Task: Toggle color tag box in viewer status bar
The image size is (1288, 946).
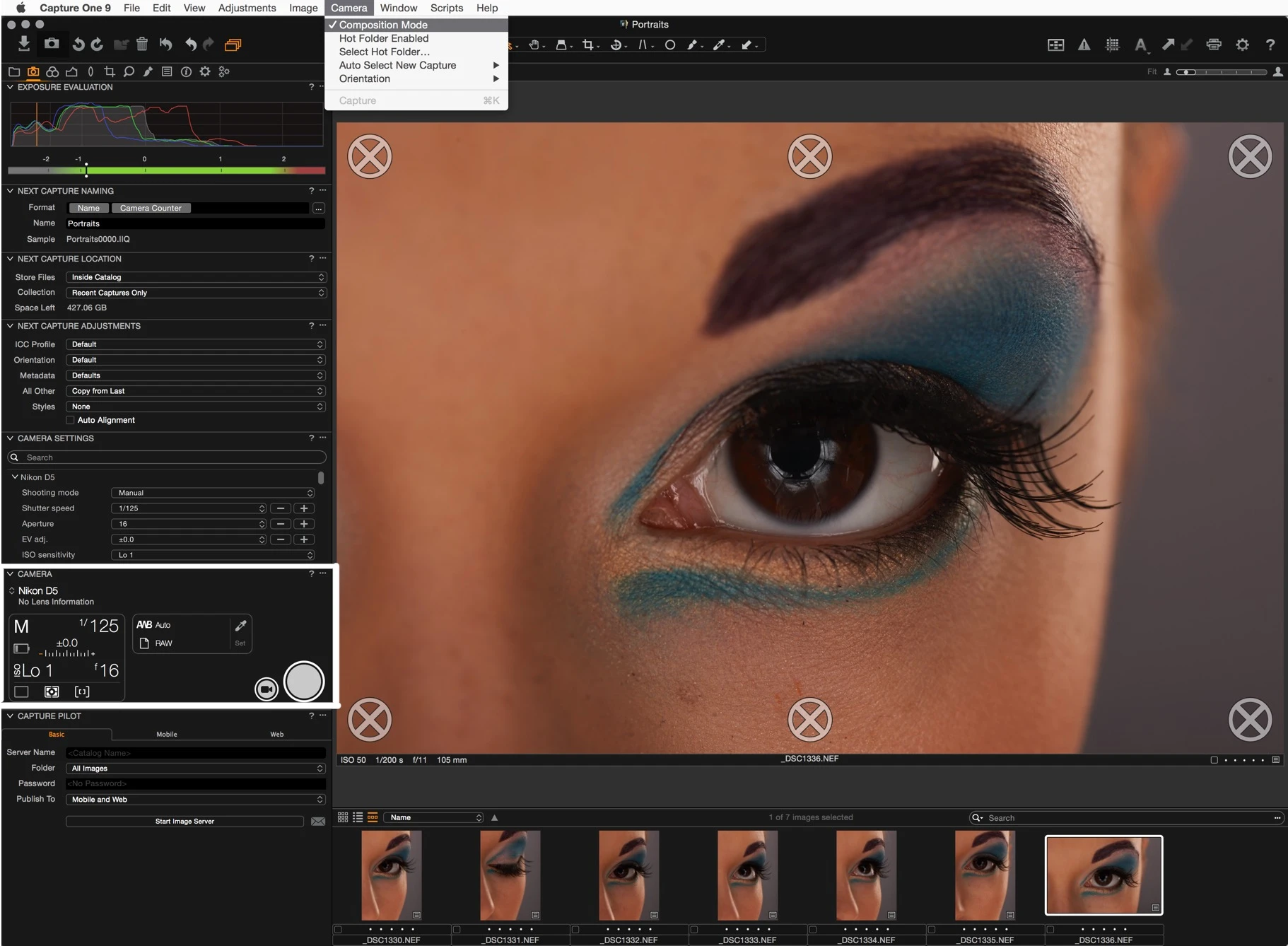Action: pos(1214,760)
